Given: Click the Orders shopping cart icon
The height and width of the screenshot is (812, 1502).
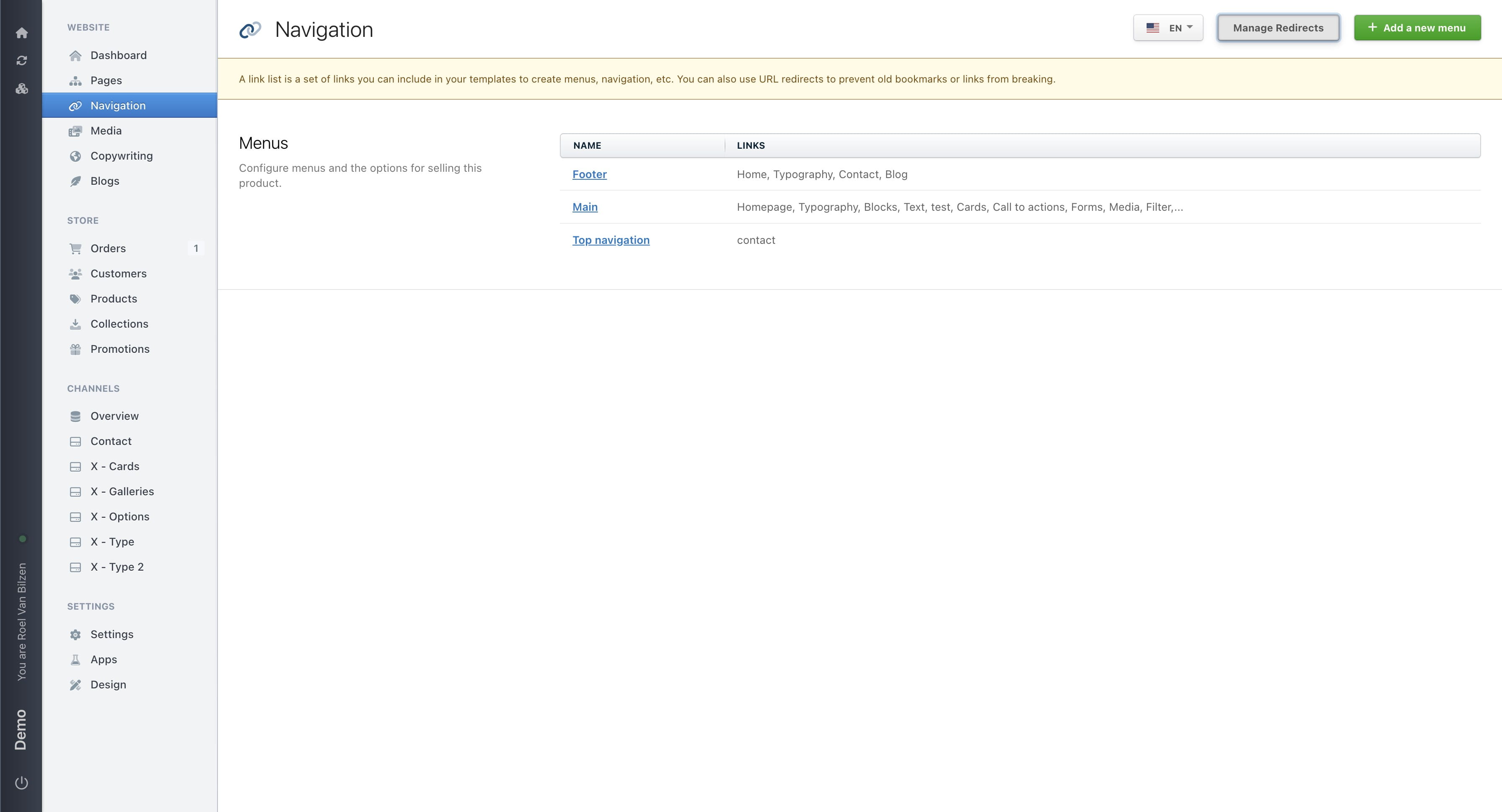Looking at the screenshot, I should click(x=75, y=249).
